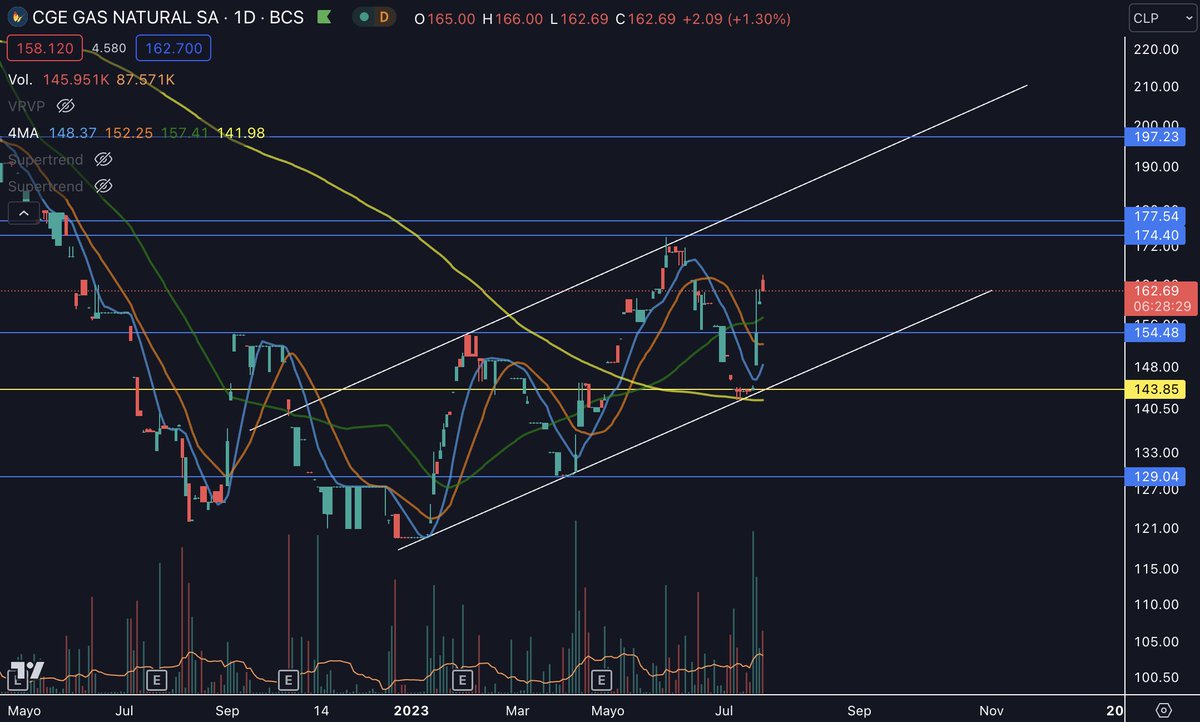The width and height of the screenshot is (1200, 722).
Task: Click the 197.23 horizontal line price label
Action: 1157,137
